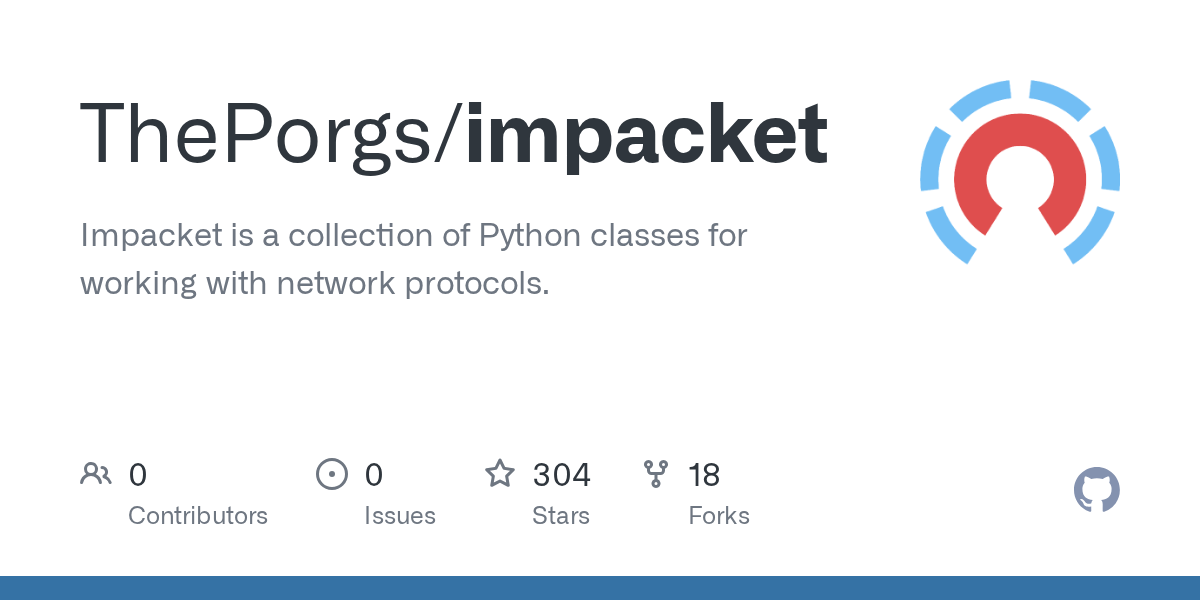Select the Stars label
Image resolution: width=1200 pixels, height=600 pixels.
point(561,516)
